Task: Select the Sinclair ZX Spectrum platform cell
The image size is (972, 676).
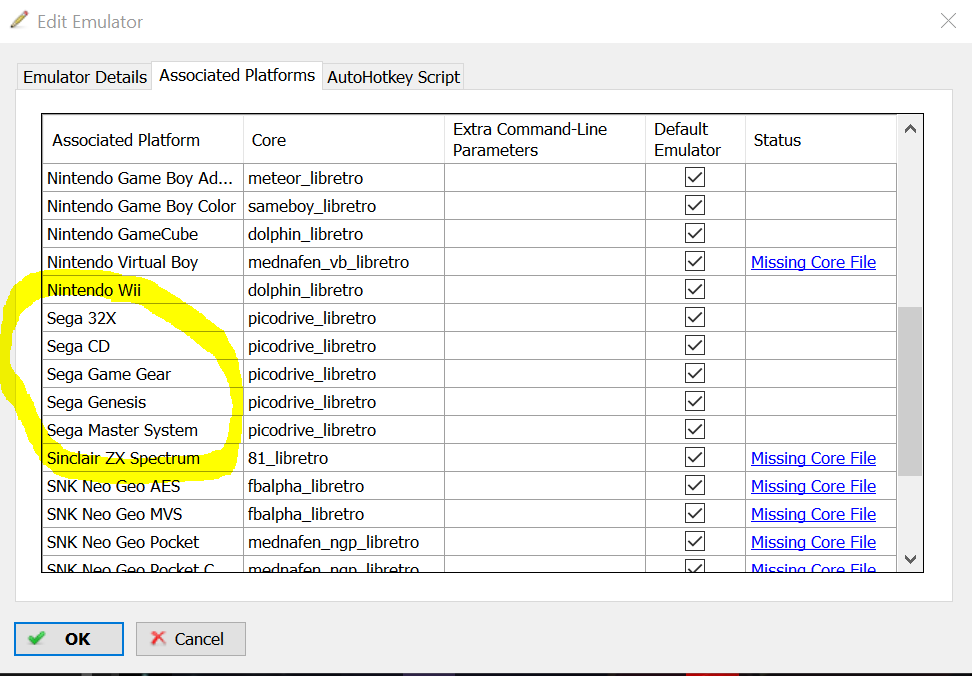Action: point(143,458)
